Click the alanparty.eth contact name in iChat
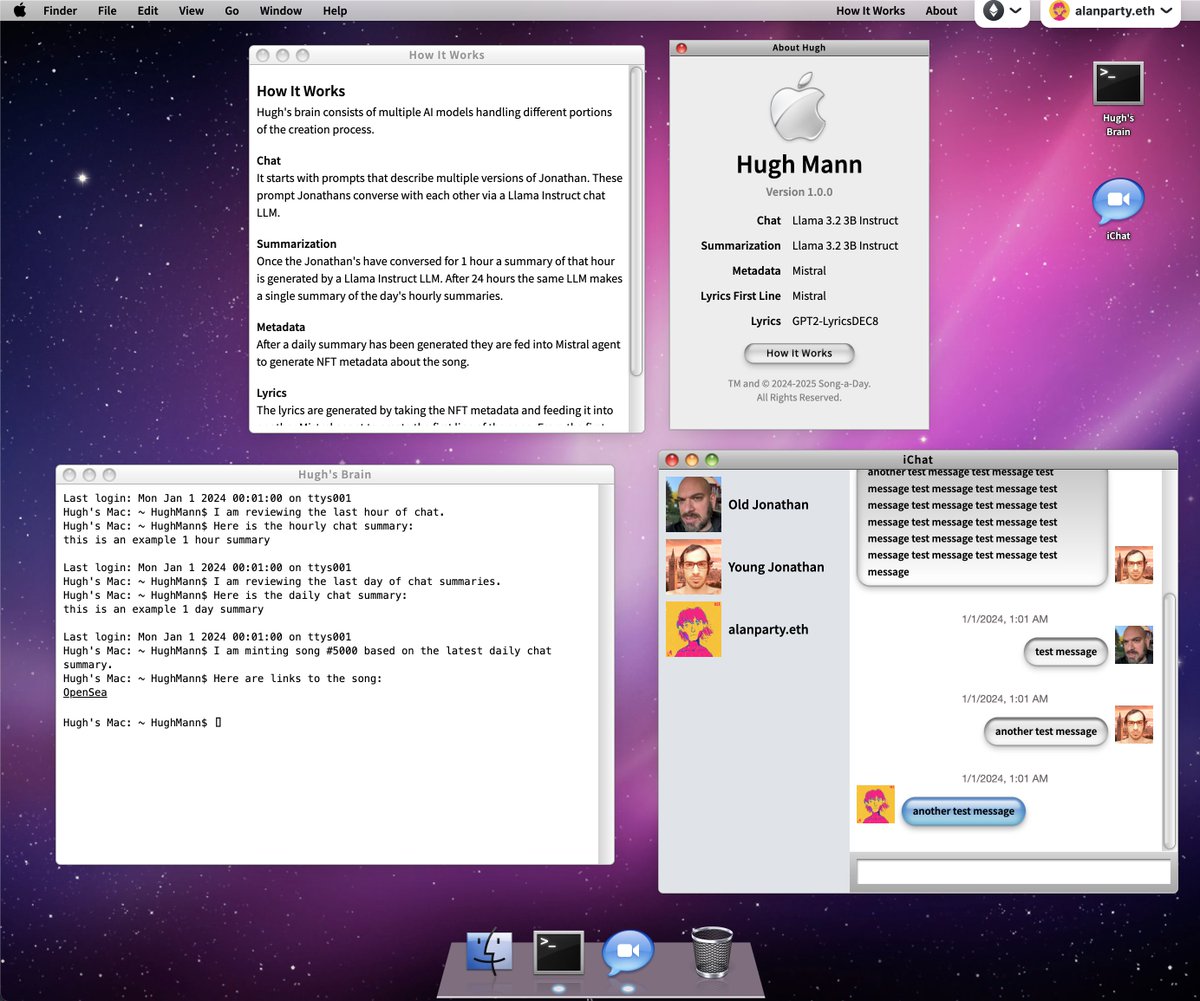 [x=768, y=629]
